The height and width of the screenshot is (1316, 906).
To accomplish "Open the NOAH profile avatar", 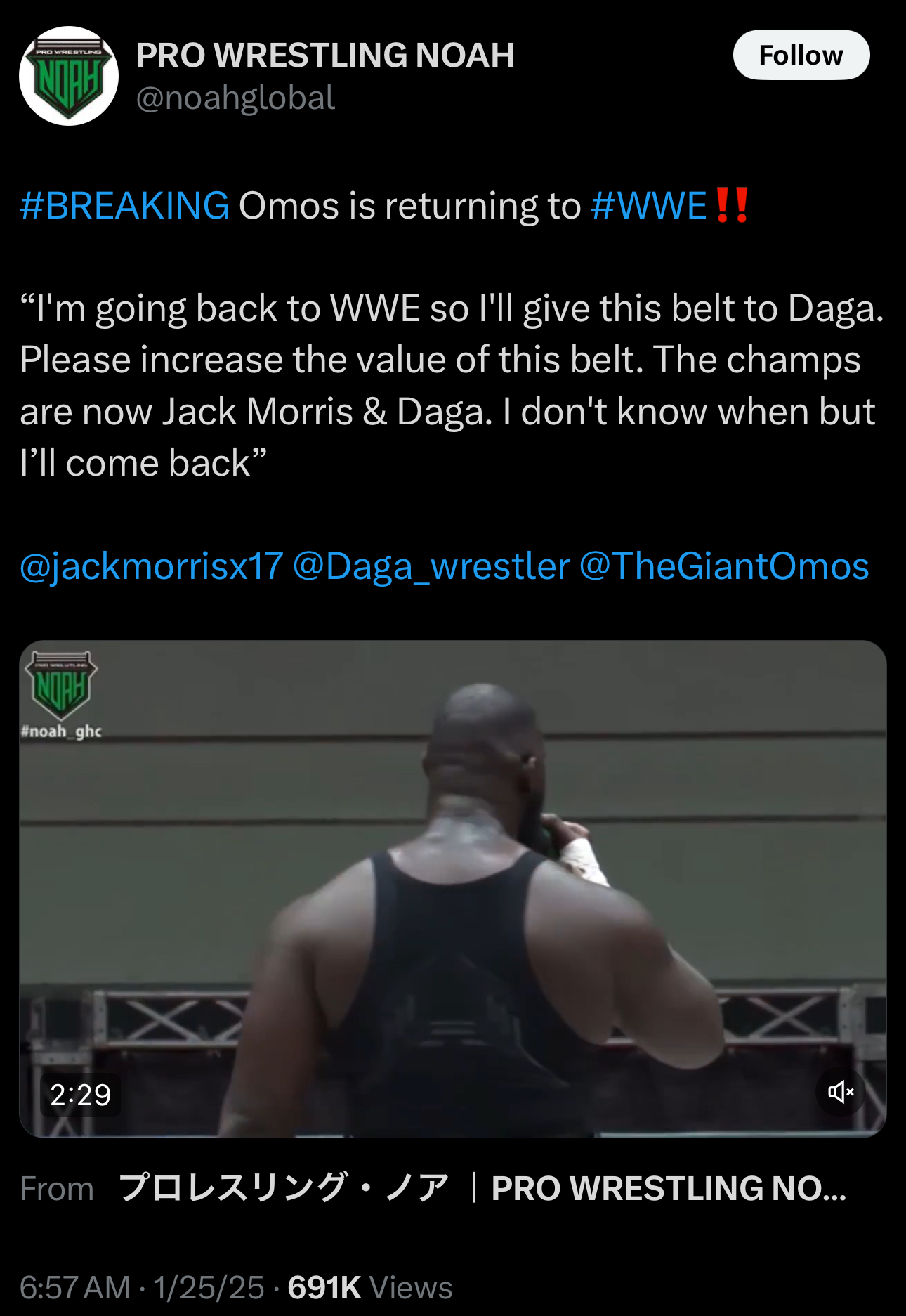I will pos(69,76).
